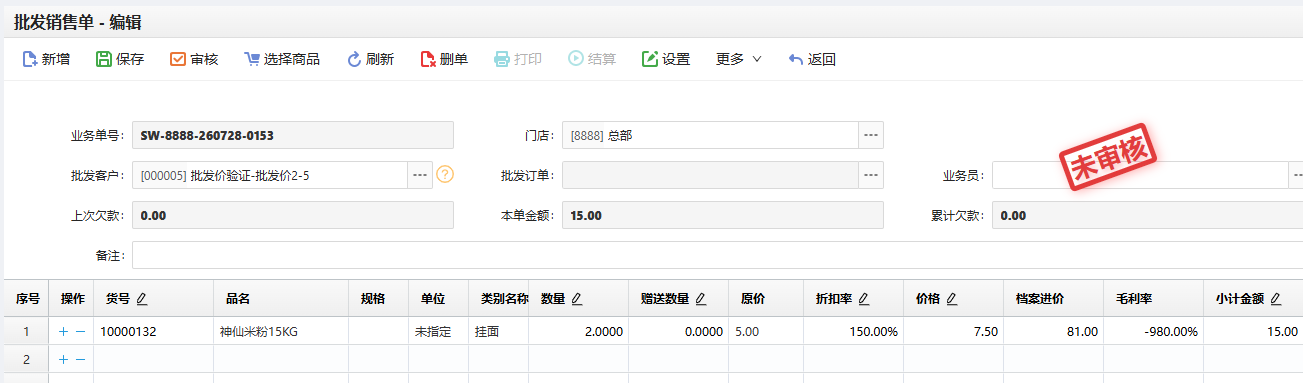Click the 保存 save icon
Viewport: 1303px width, 383px height.
pyautogui.click(x=103, y=59)
